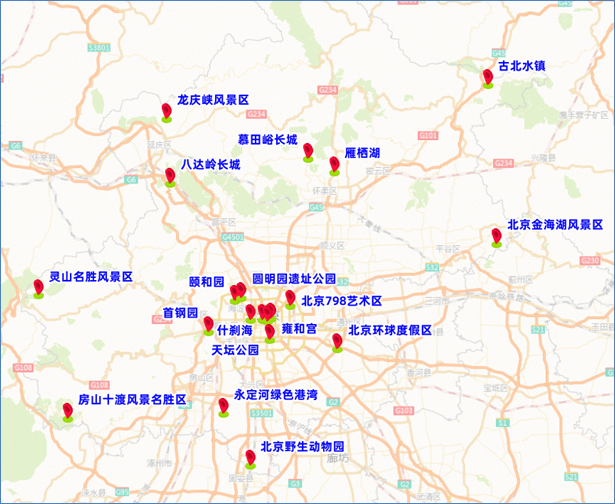Click the 首钢园 map pin
Image resolution: width=615 pixels, height=504 pixels.
(x=208, y=324)
